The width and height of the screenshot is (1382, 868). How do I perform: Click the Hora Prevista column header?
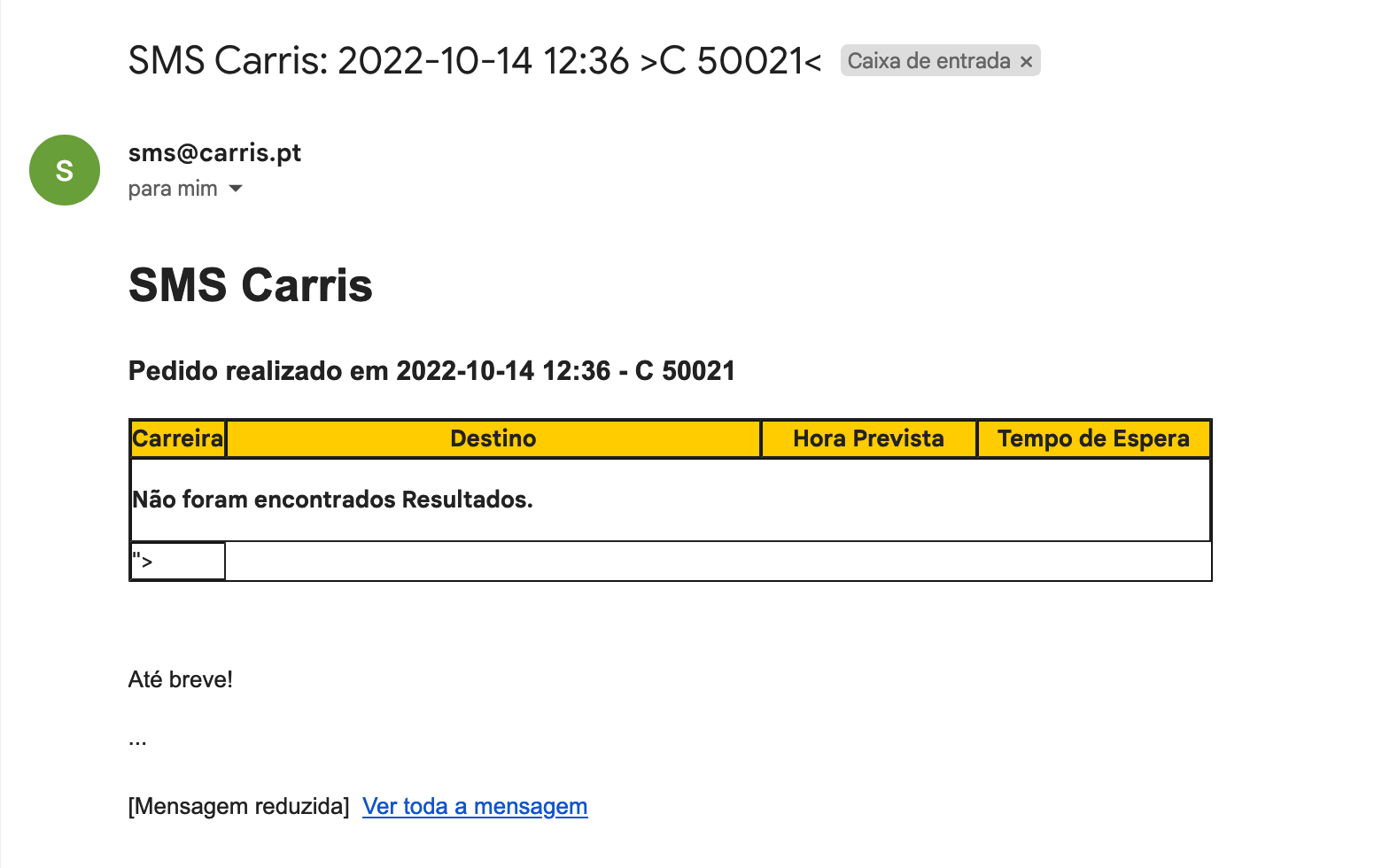868,438
